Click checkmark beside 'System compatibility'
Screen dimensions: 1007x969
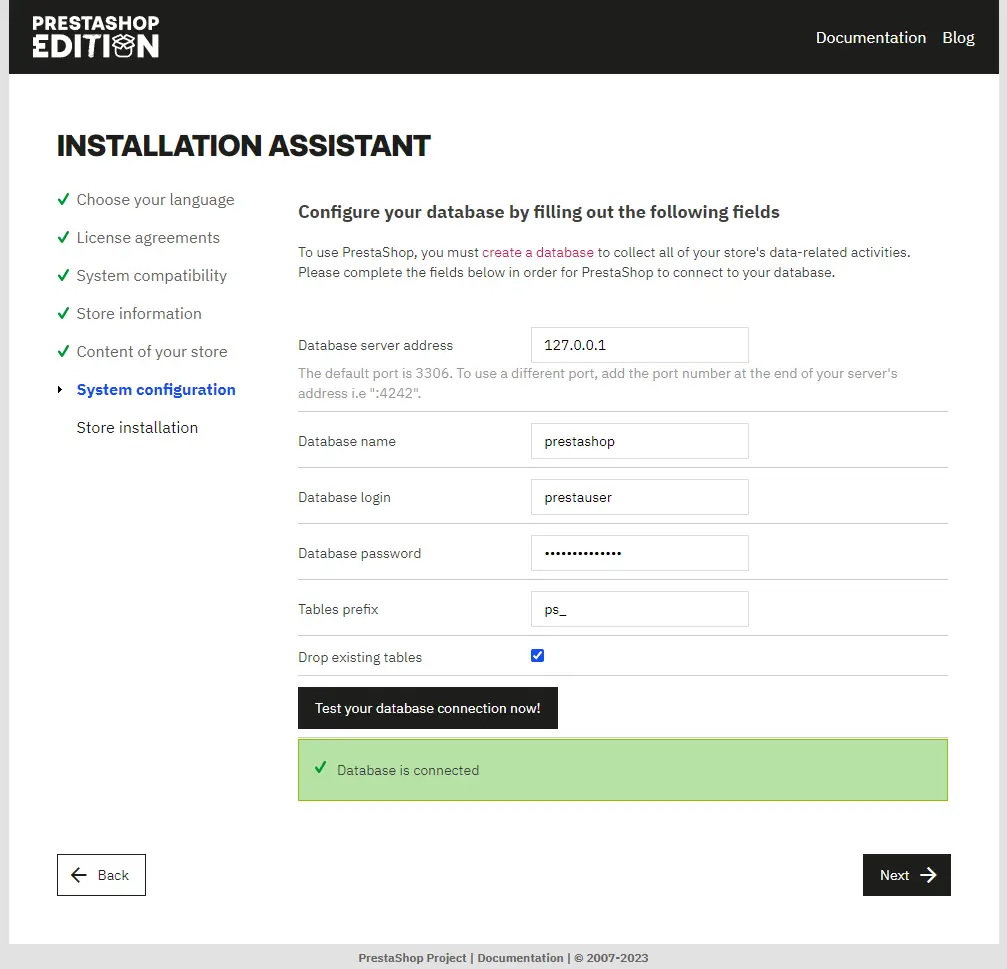click(63, 275)
